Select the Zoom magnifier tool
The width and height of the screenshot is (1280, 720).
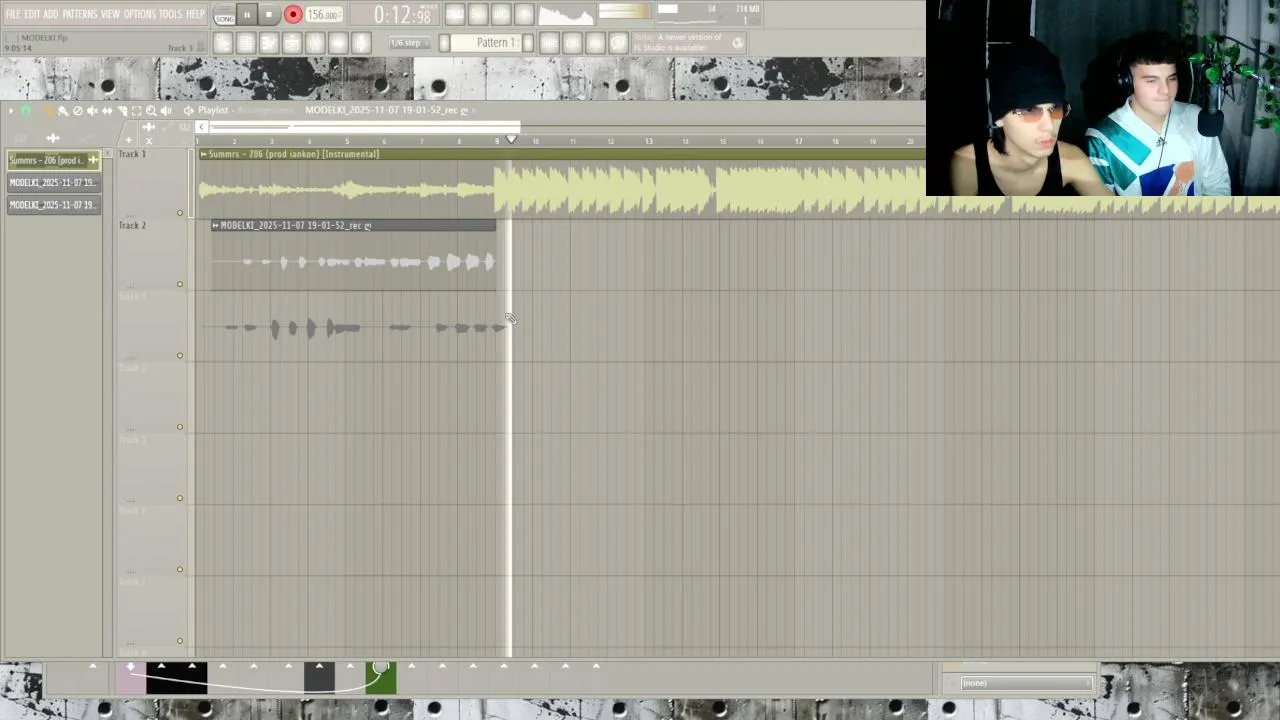tap(151, 111)
